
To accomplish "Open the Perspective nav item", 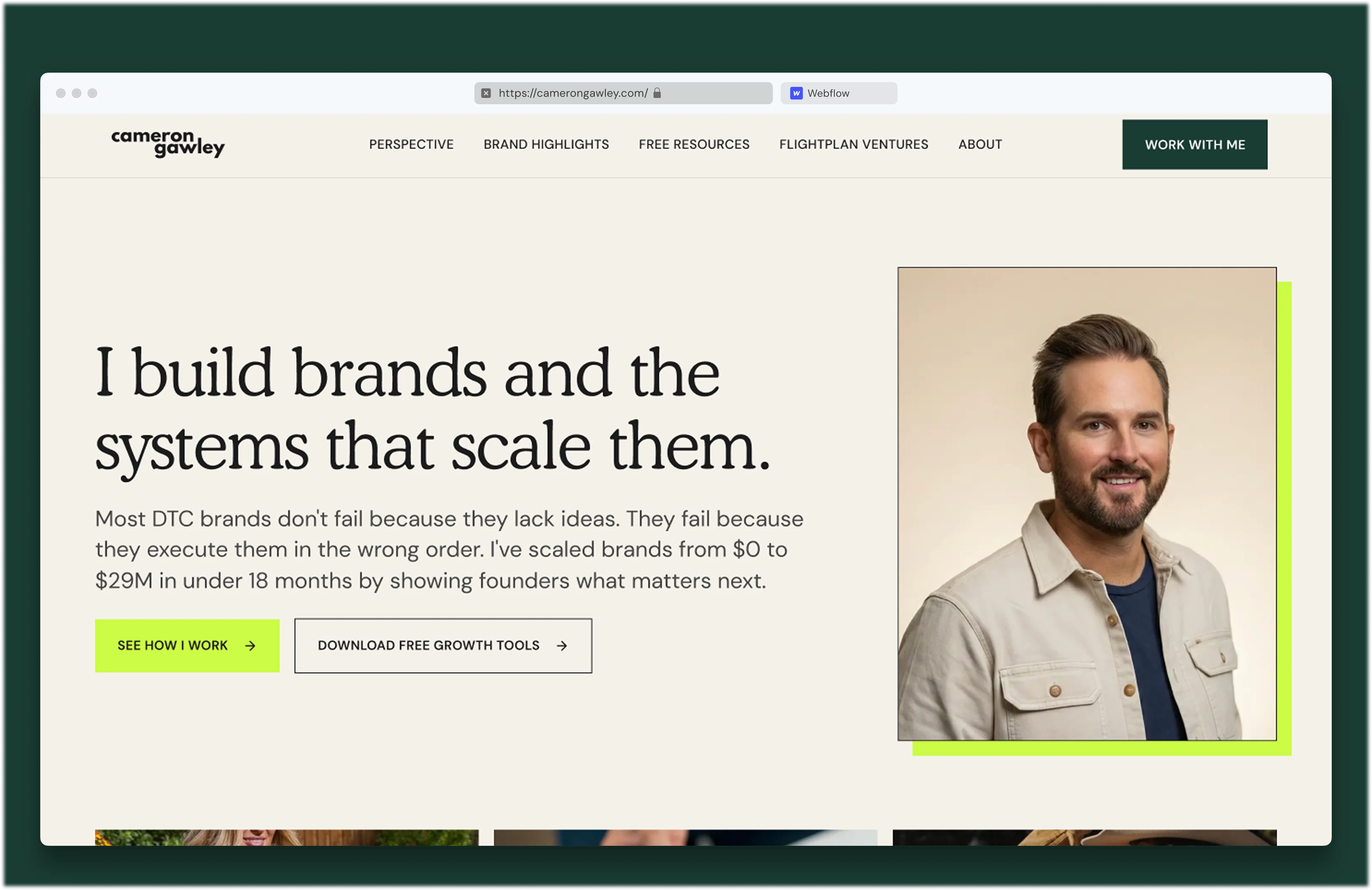I will [x=411, y=144].
